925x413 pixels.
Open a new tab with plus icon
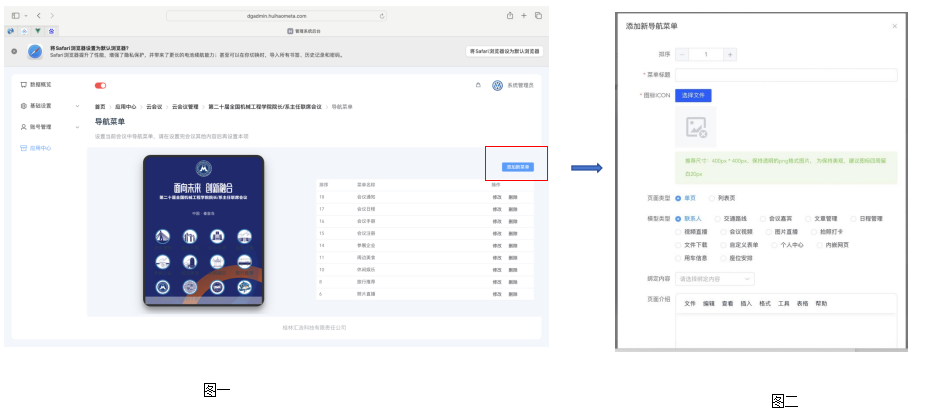pos(524,16)
